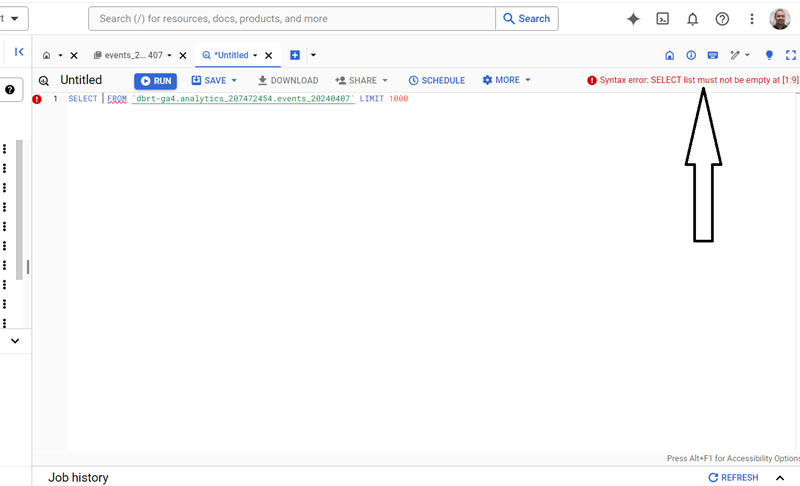Select the *Untitled query tab

point(226,55)
